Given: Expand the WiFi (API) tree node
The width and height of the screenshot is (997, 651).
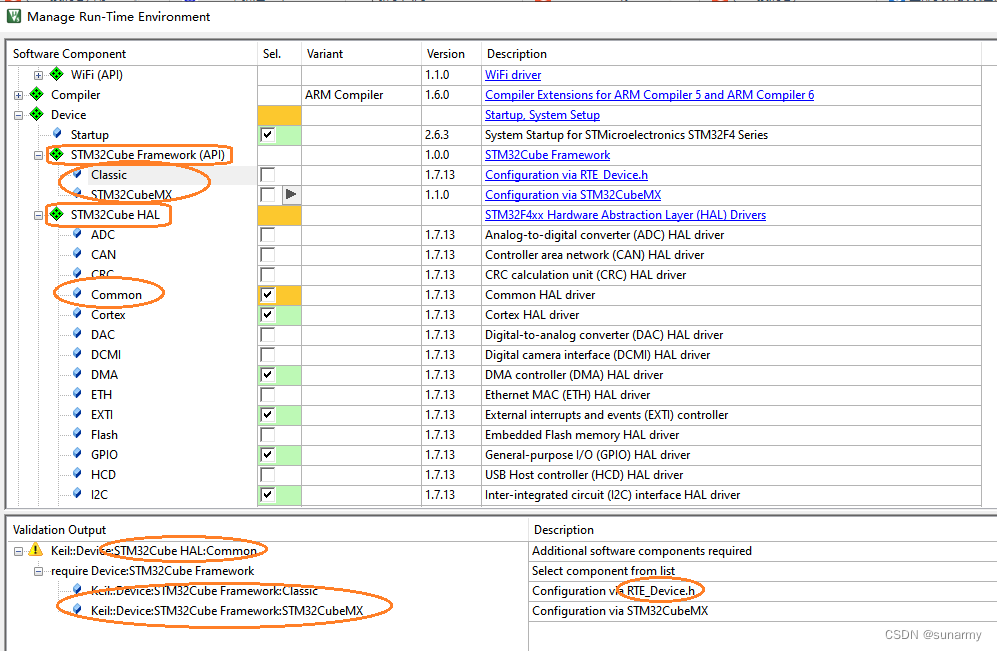Looking at the screenshot, I should pyautogui.click(x=38, y=75).
